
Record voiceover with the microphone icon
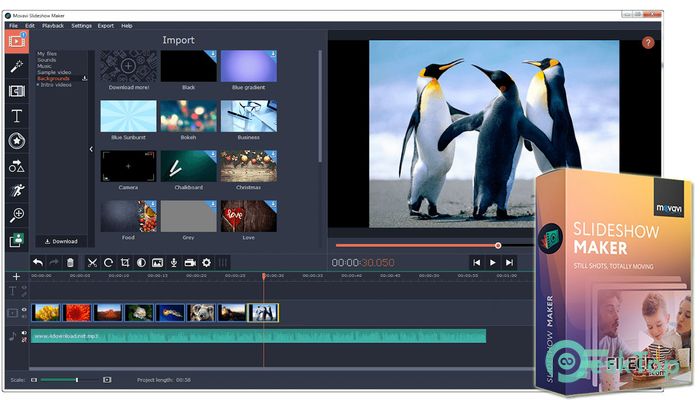tap(174, 262)
